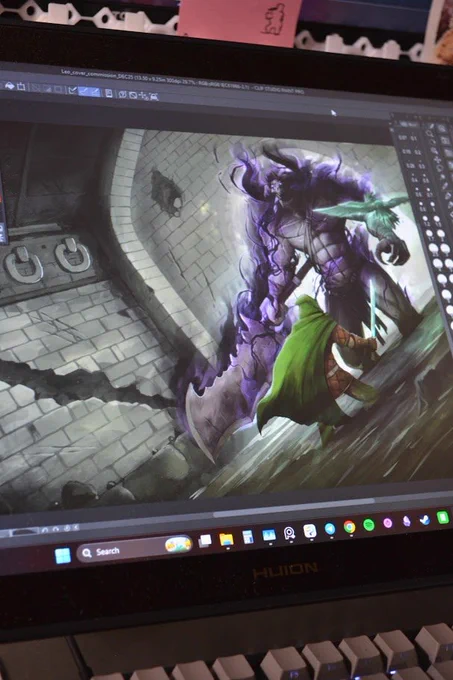Choose brush size preset 0.2

pyautogui.click(x=418, y=150)
